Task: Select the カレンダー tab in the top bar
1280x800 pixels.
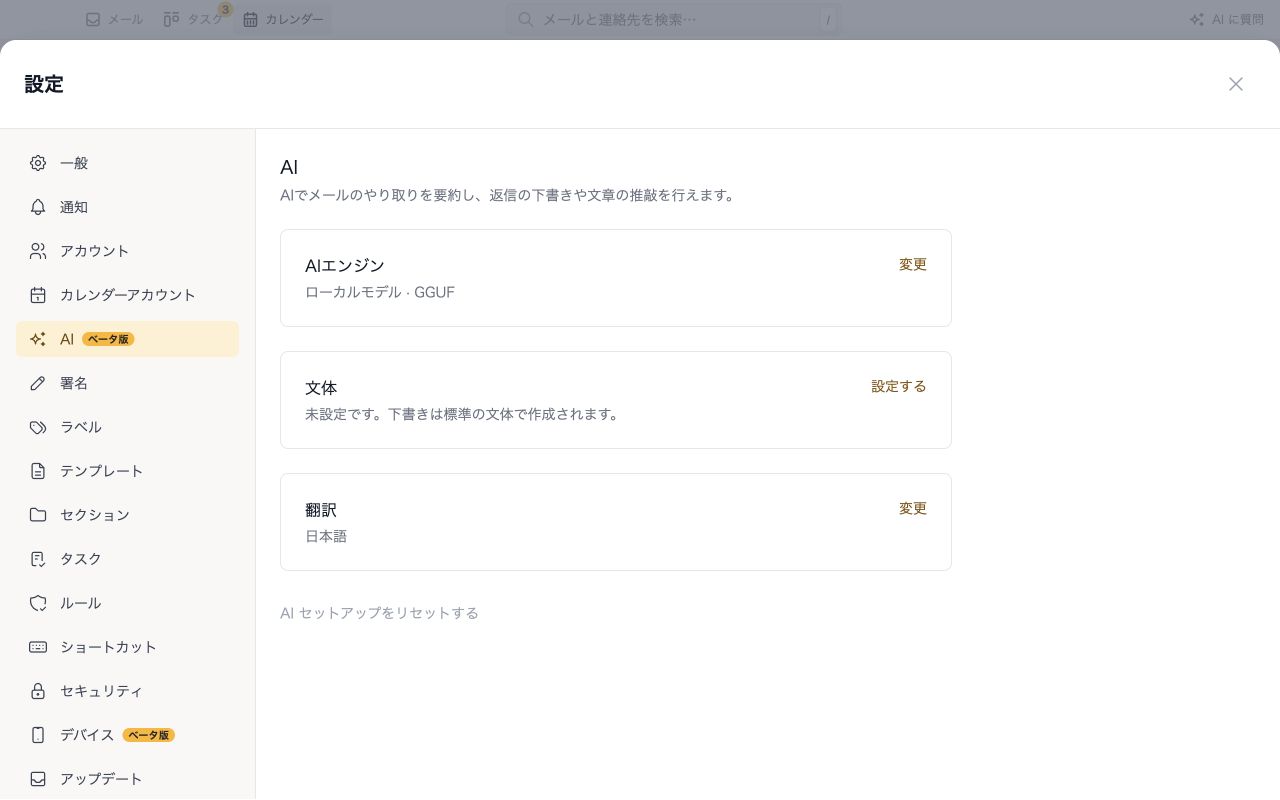Action: tap(283, 19)
